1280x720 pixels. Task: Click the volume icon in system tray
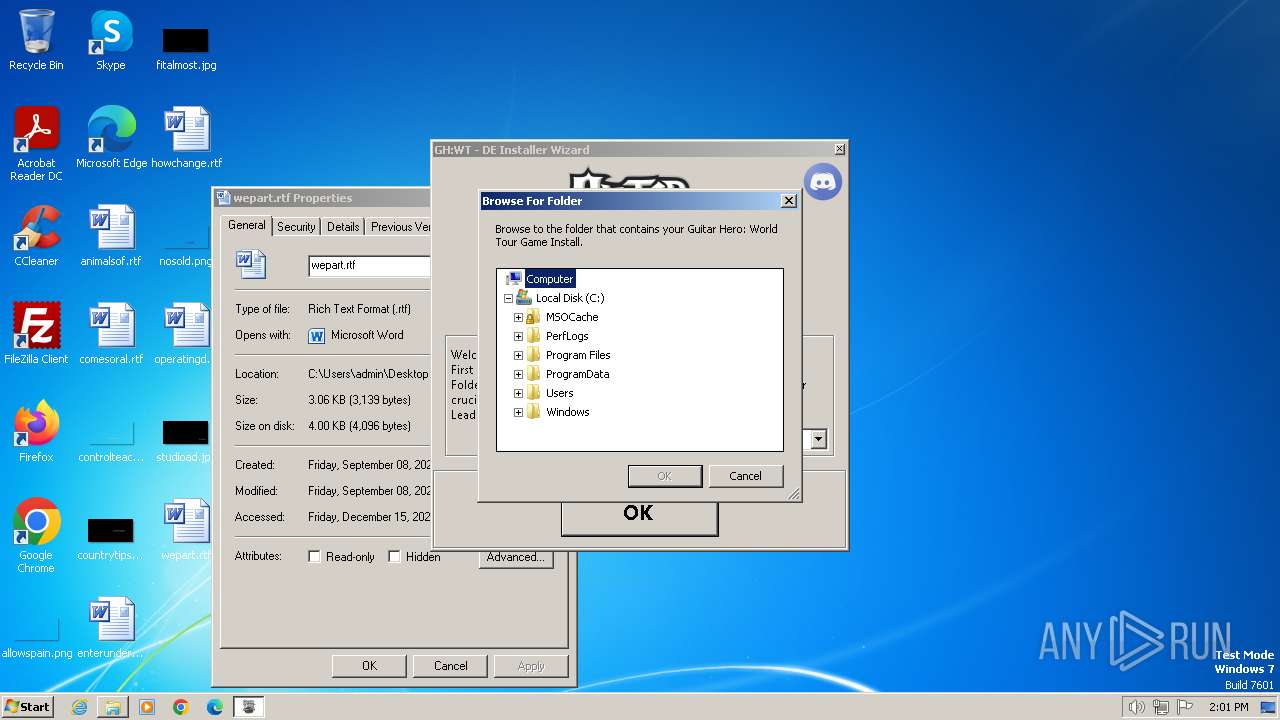click(1136, 707)
